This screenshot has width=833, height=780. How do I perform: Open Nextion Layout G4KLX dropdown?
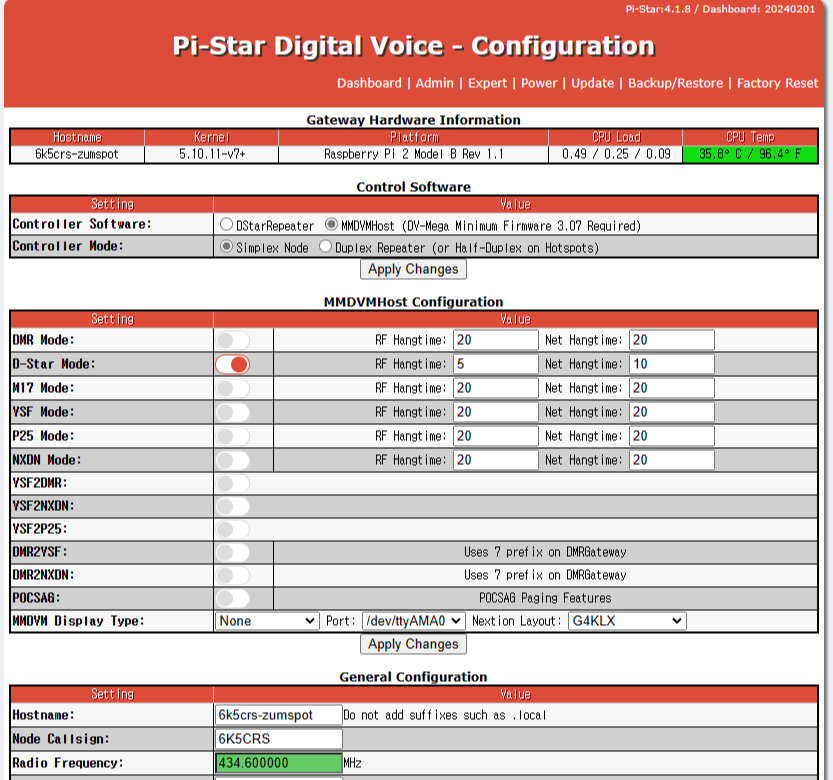pyautogui.click(x=627, y=621)
